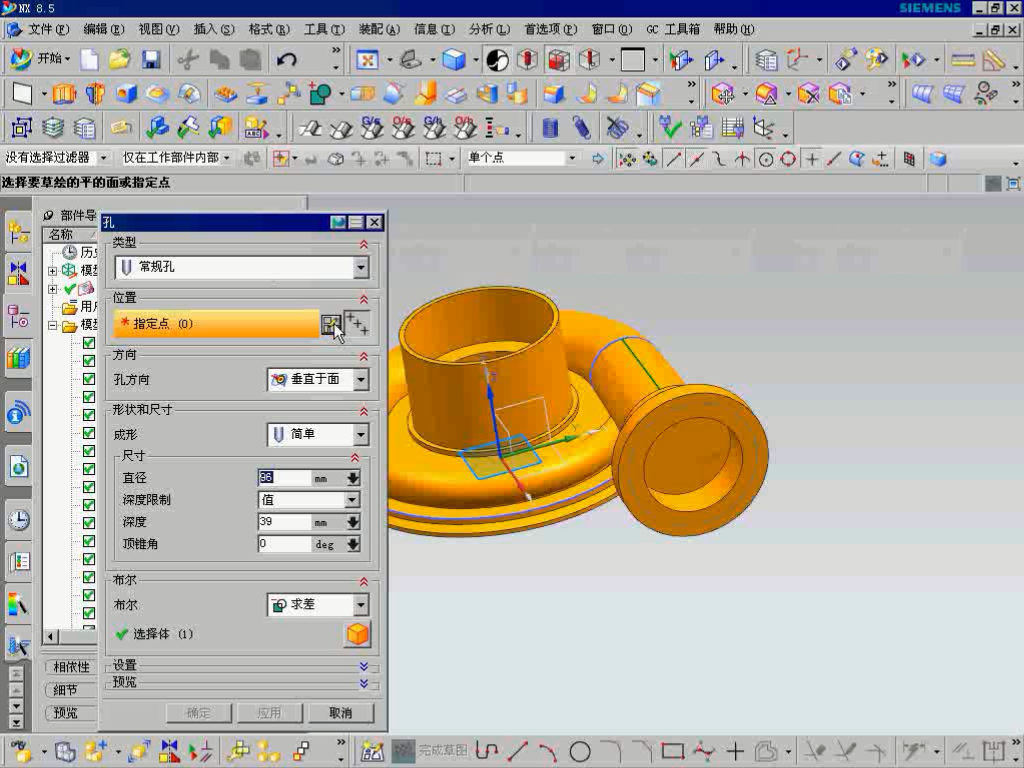Open the 帮助(H) menu
The width and height of the screenshot is (1024, 768).
pos(733,29)
